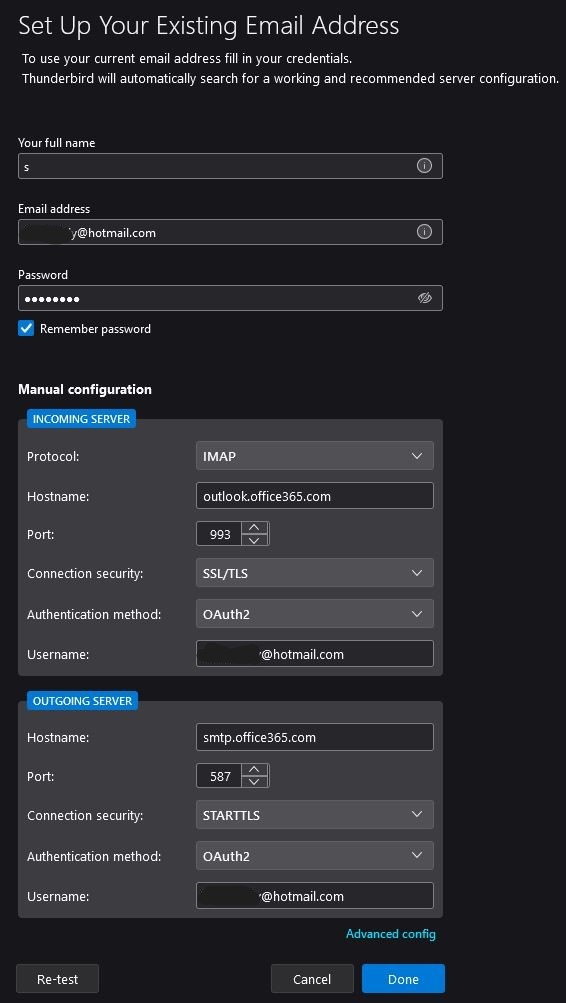Viewport: 566px width, 1003px height.
Task: Increase the incoming port with up arrow
Action: point(255,528)
